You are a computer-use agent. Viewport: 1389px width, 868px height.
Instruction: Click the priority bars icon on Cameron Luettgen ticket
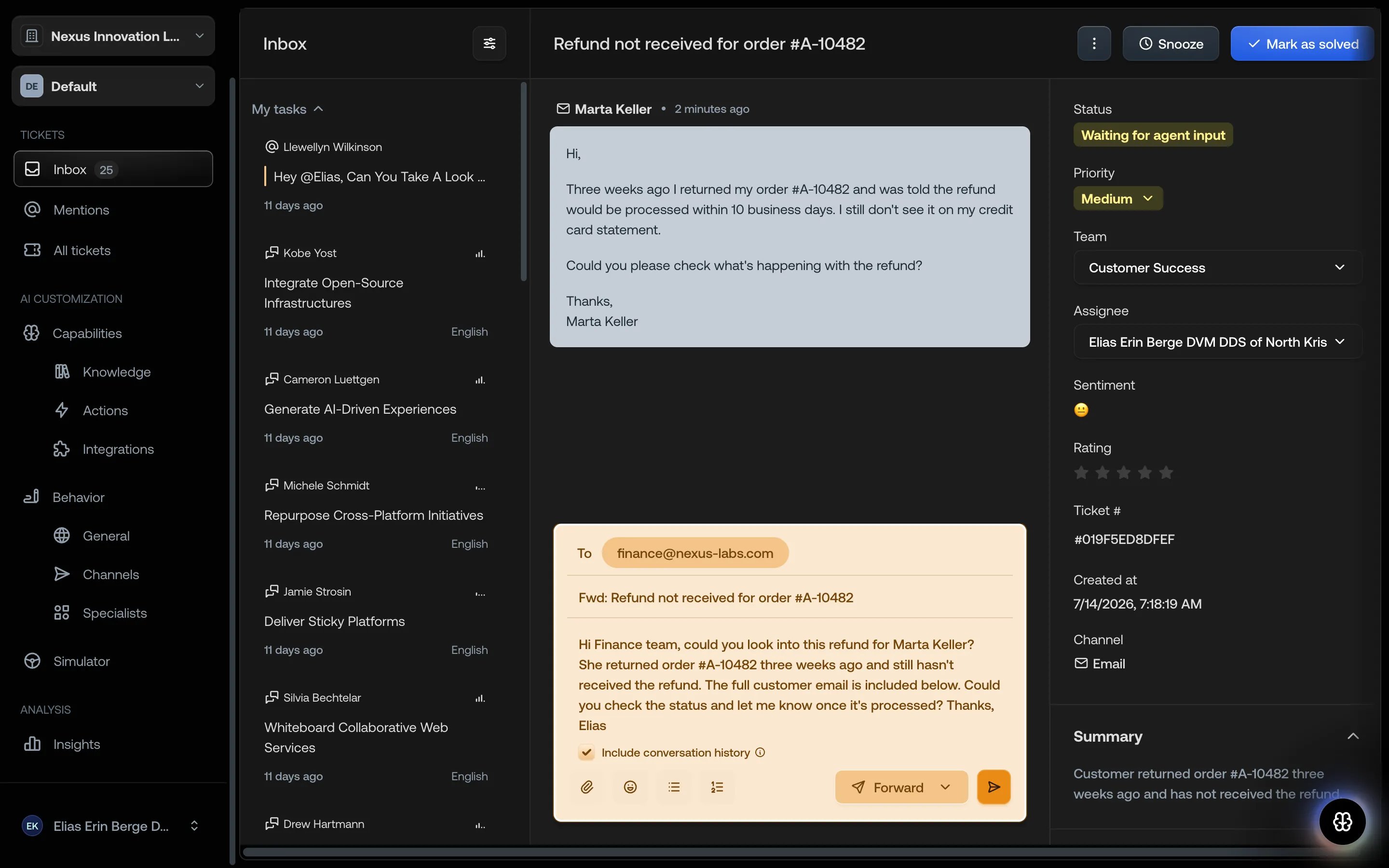point(480,380)
